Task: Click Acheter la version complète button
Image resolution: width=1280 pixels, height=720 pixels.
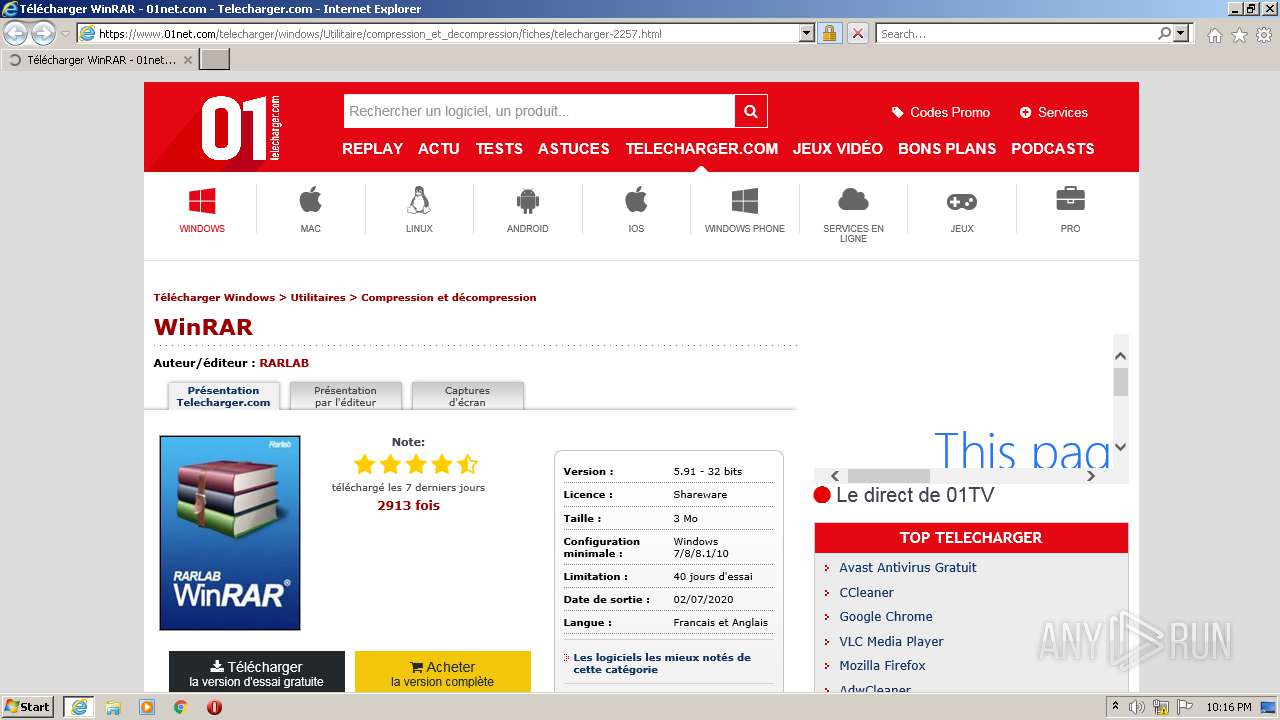Action: pyautogui.click(x=443, y=672)
